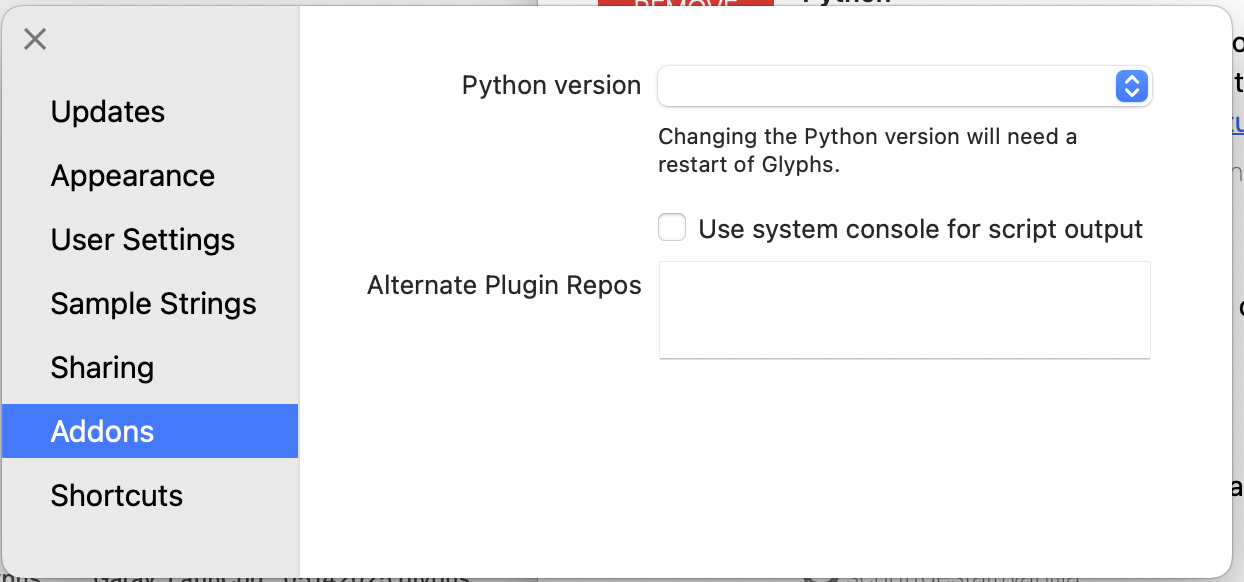
Task: Go to User Settings in sidebar
Action: (143, 240)
